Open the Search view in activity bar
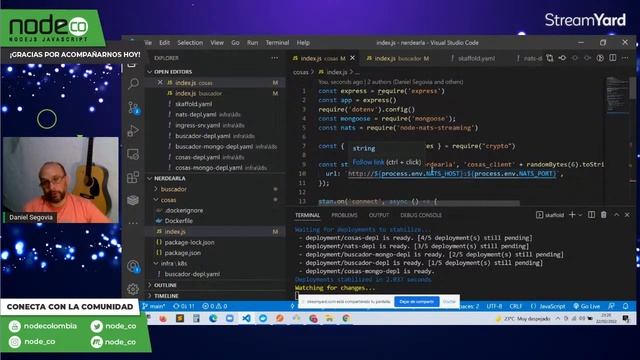This screenshot has width=640, height=360. click(133, 84)
